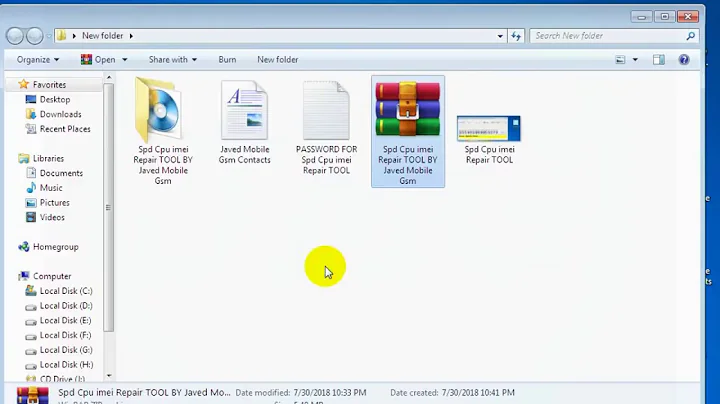Click the Open button with WinRAR icon
Screen dimensions: 720x404
98,60
